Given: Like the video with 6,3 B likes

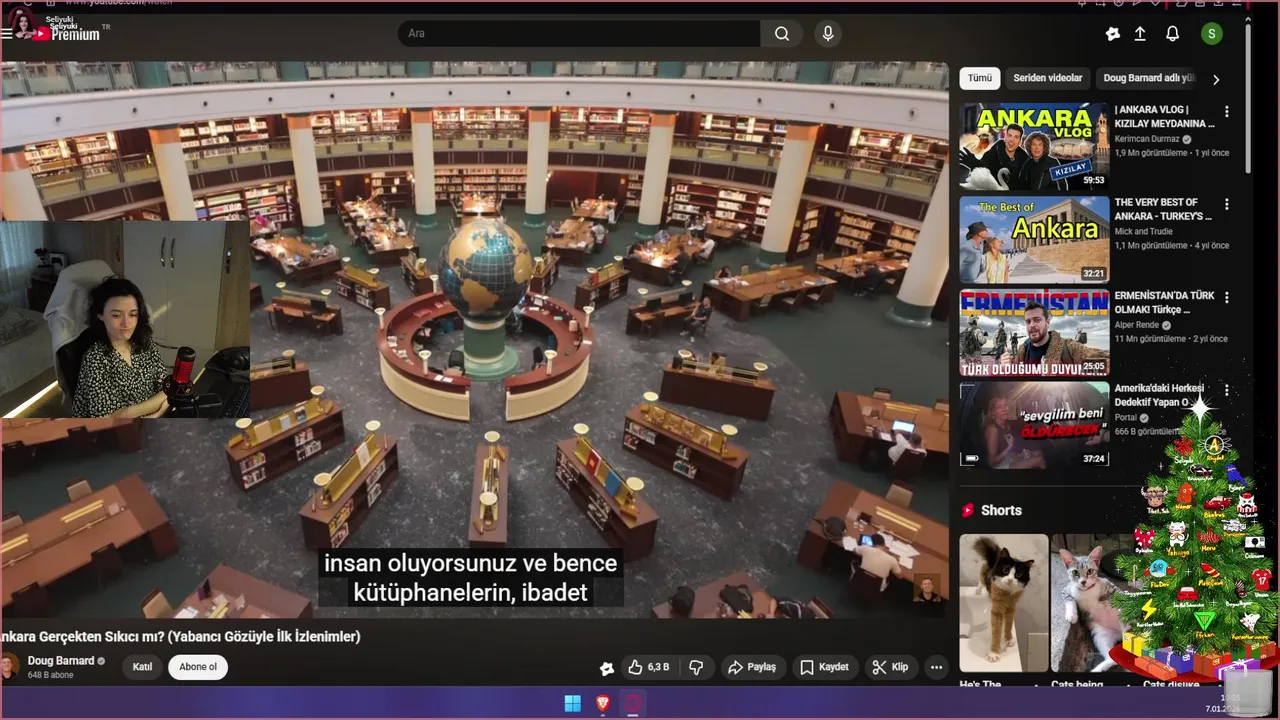Looking at the screenshot, I should tap(649, 667).
